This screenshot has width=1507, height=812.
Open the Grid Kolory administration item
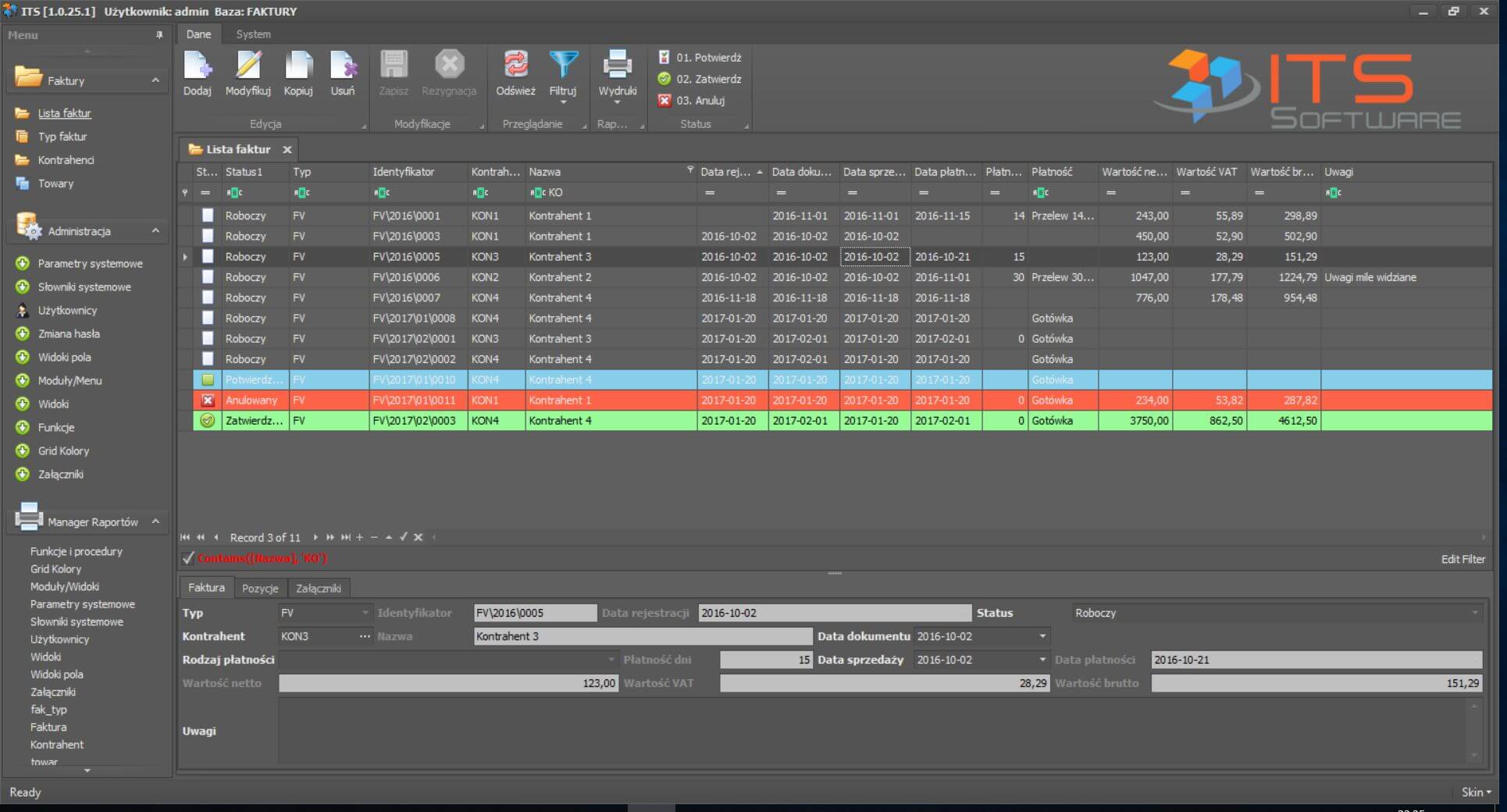click(x=63, y=451)
